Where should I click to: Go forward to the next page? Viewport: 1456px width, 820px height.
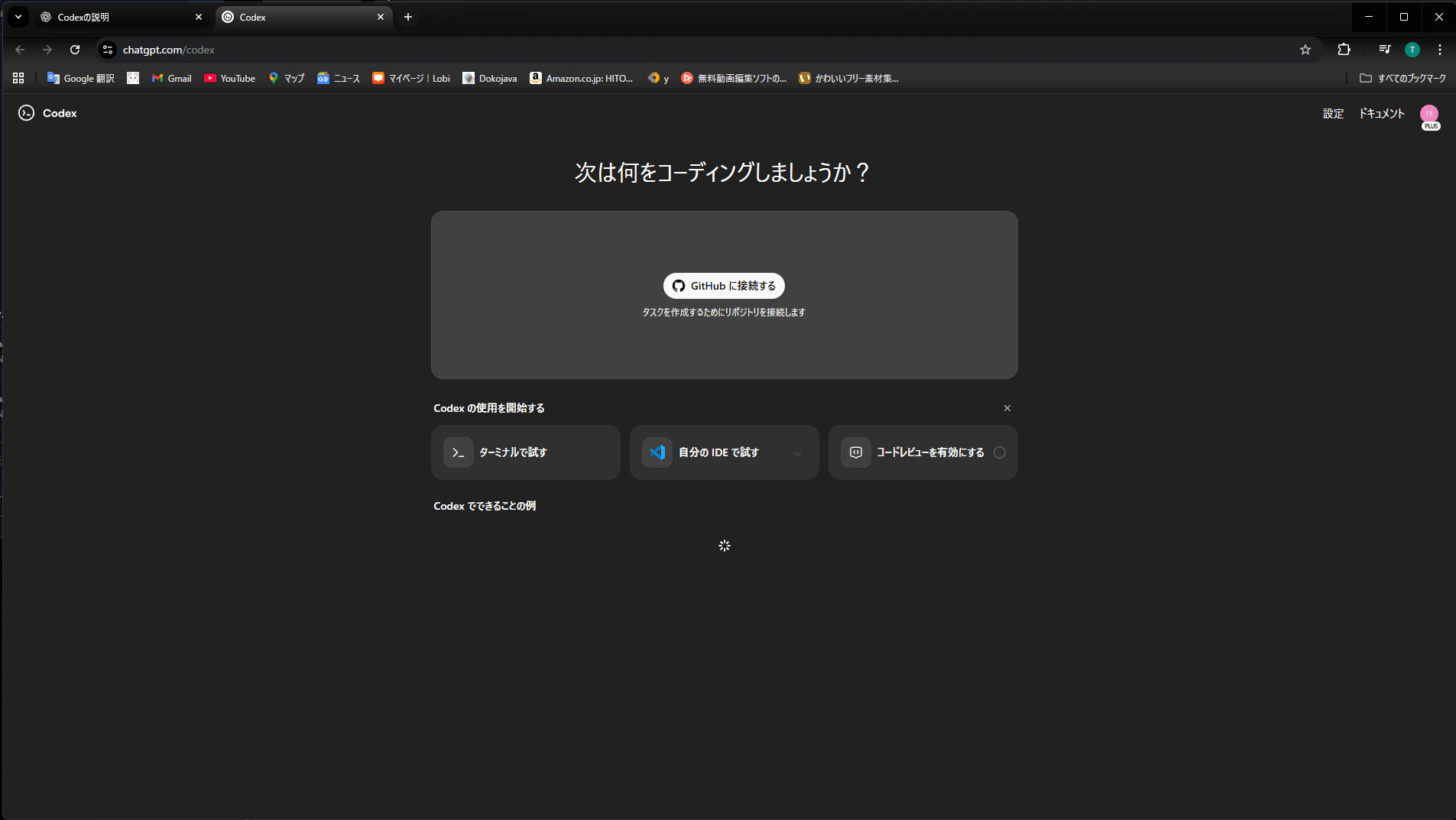pyautogui.click(x=47, y=50)
